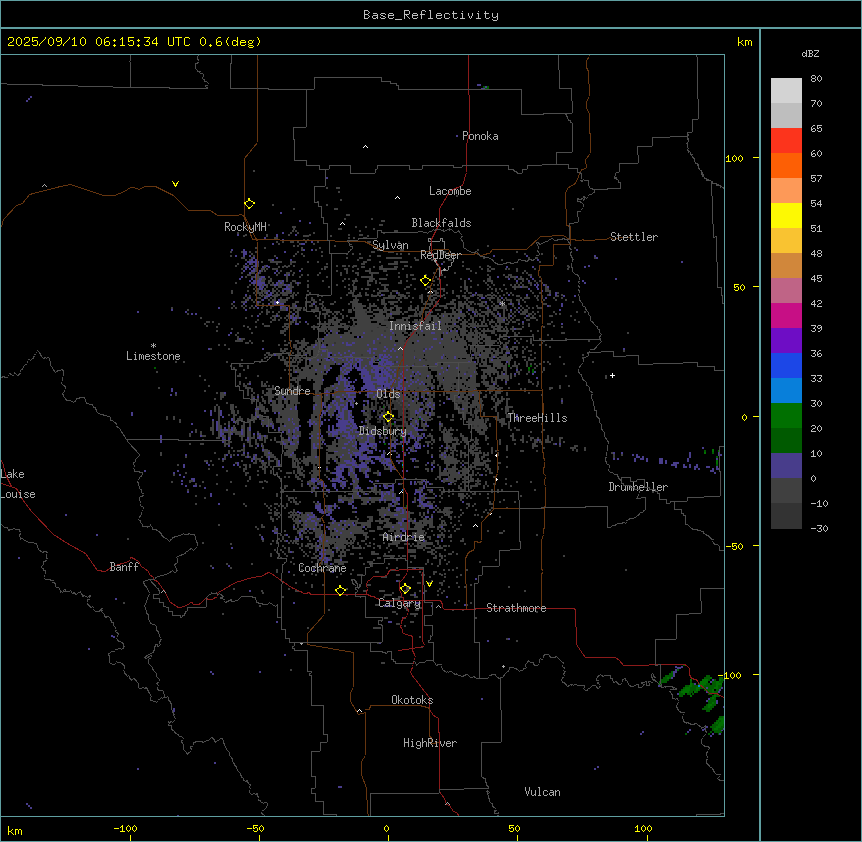The width and height of the screenshot is (862, 842).
Task: Click the yellow diamond marker near RockyMH
Action: (x=250, y=204)
